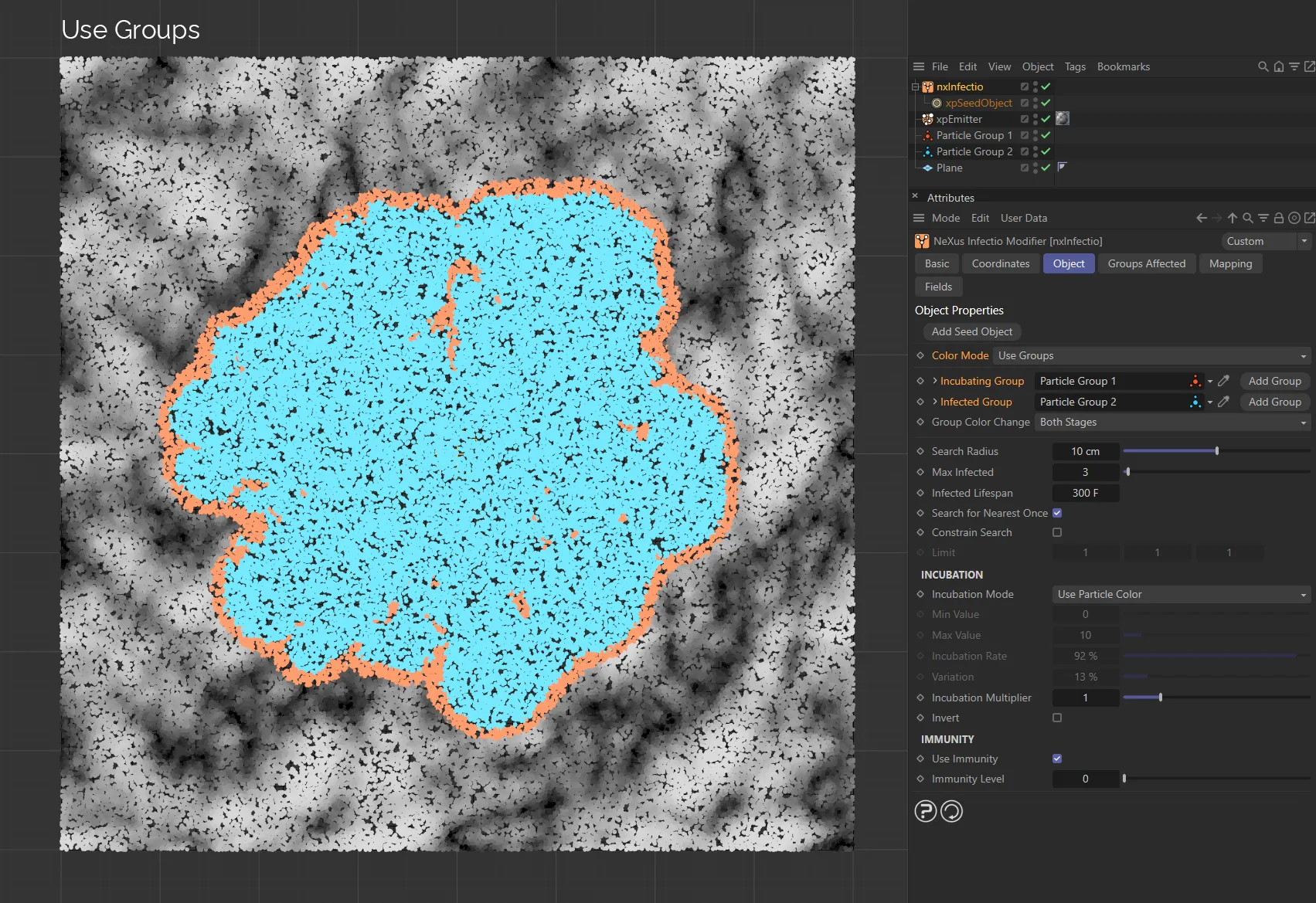
Task: Click the Particle Group 2 icon
Action: tap(927, 151)
